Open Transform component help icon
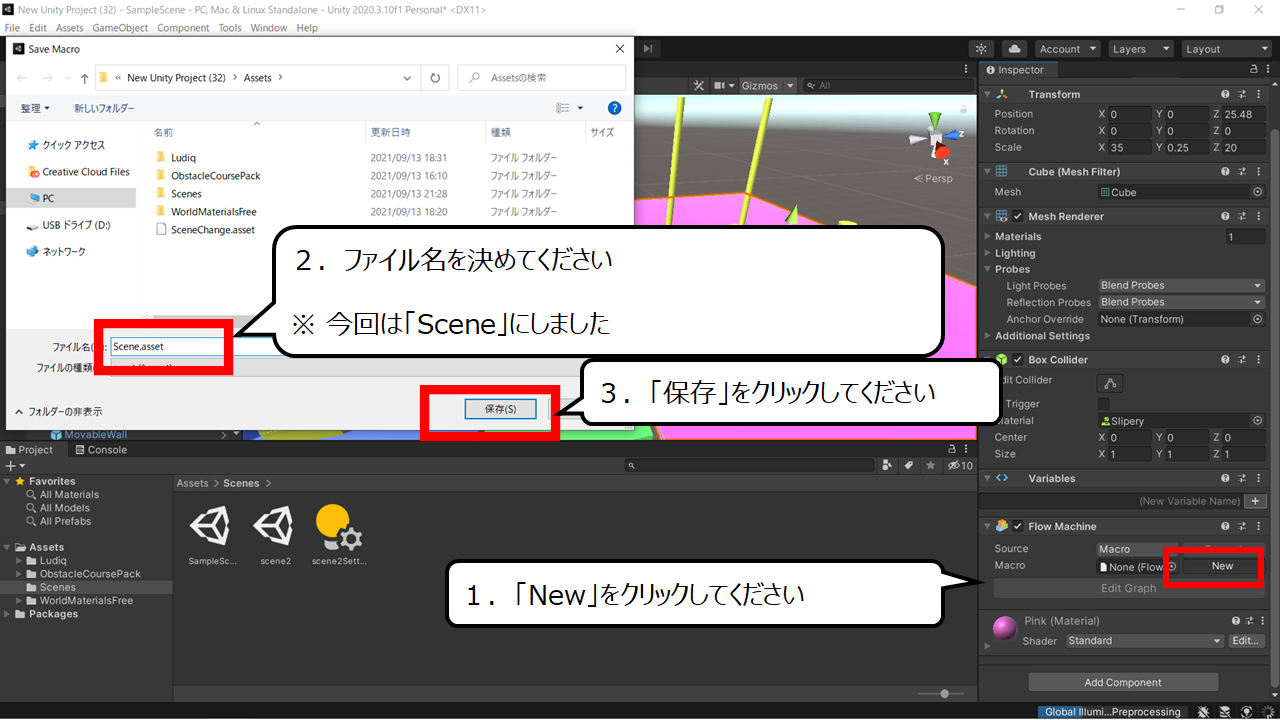 coord(1226,94)
